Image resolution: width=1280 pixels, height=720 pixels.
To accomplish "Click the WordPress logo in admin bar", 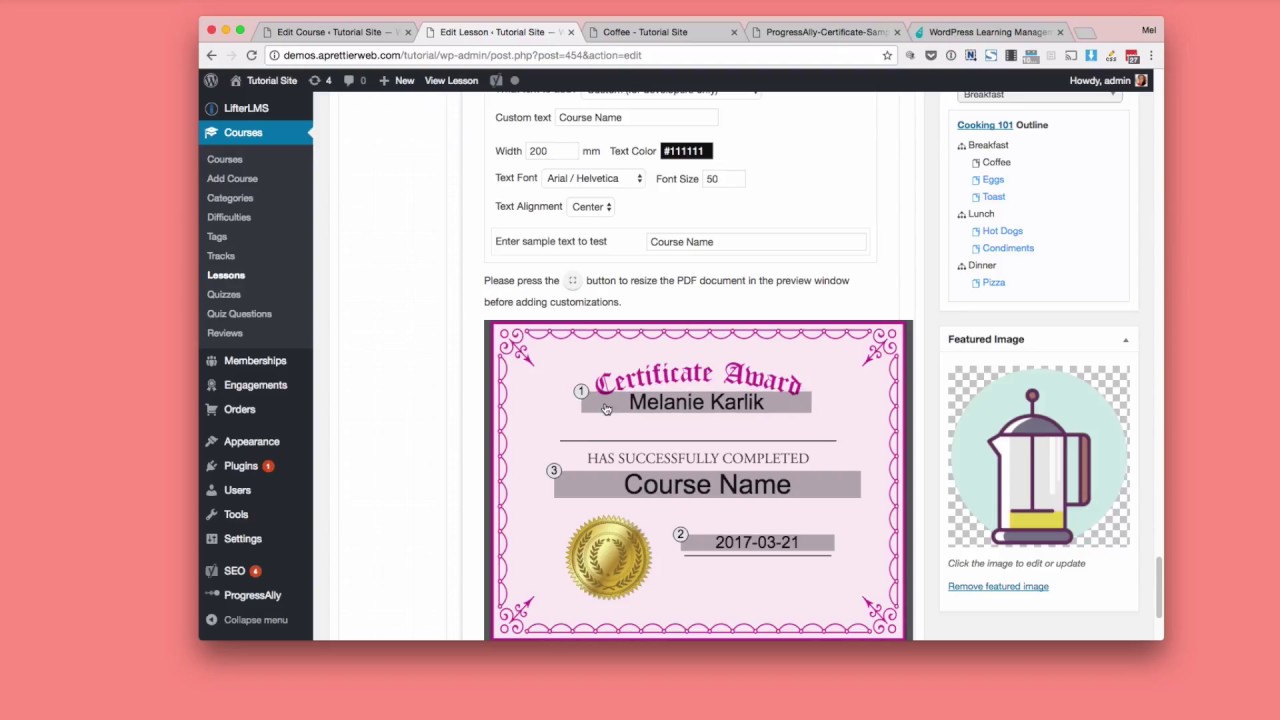I will coord(211,80).
